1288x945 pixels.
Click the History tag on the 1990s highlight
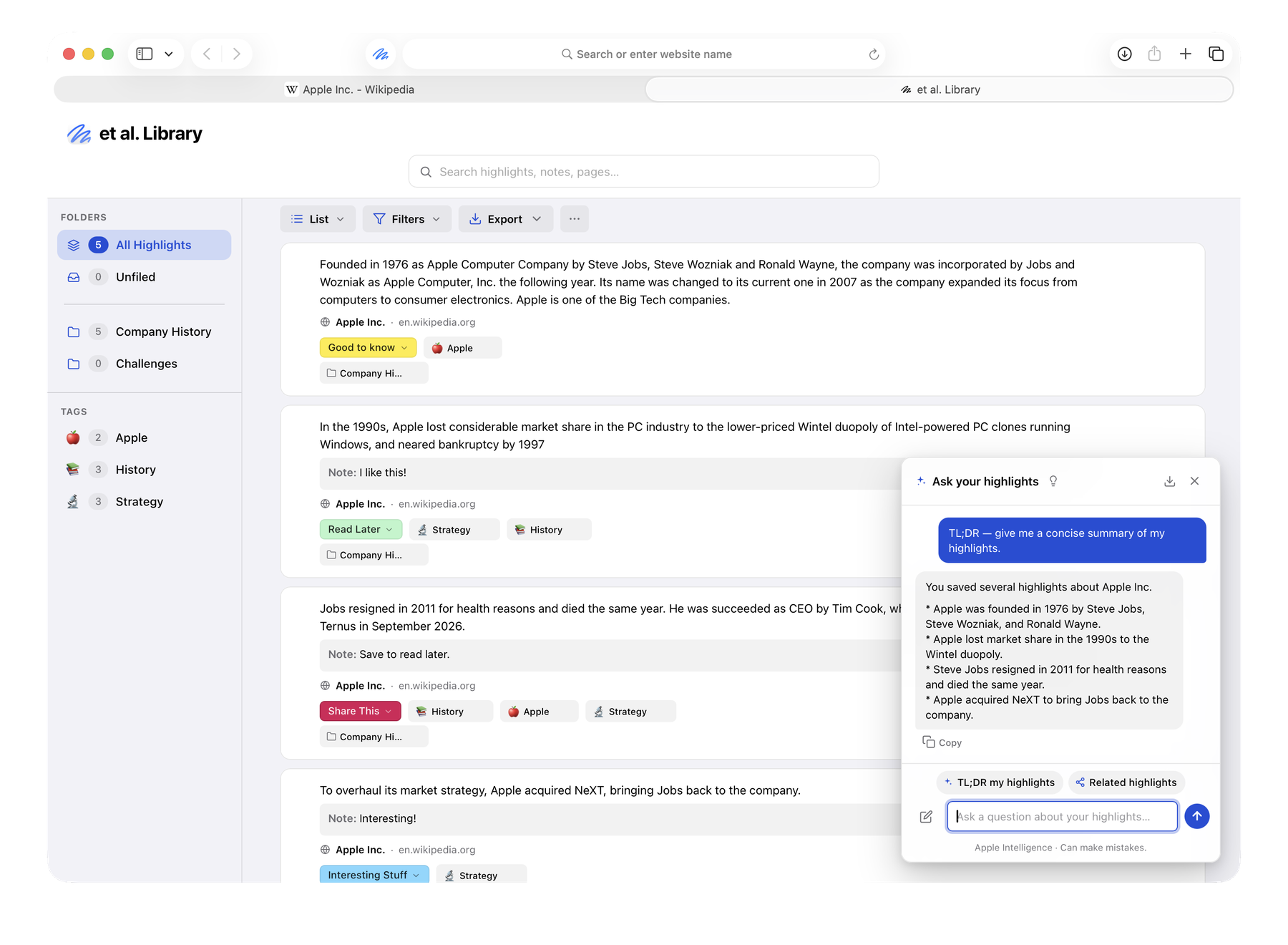pyautogui.click(x=548, y=530)
